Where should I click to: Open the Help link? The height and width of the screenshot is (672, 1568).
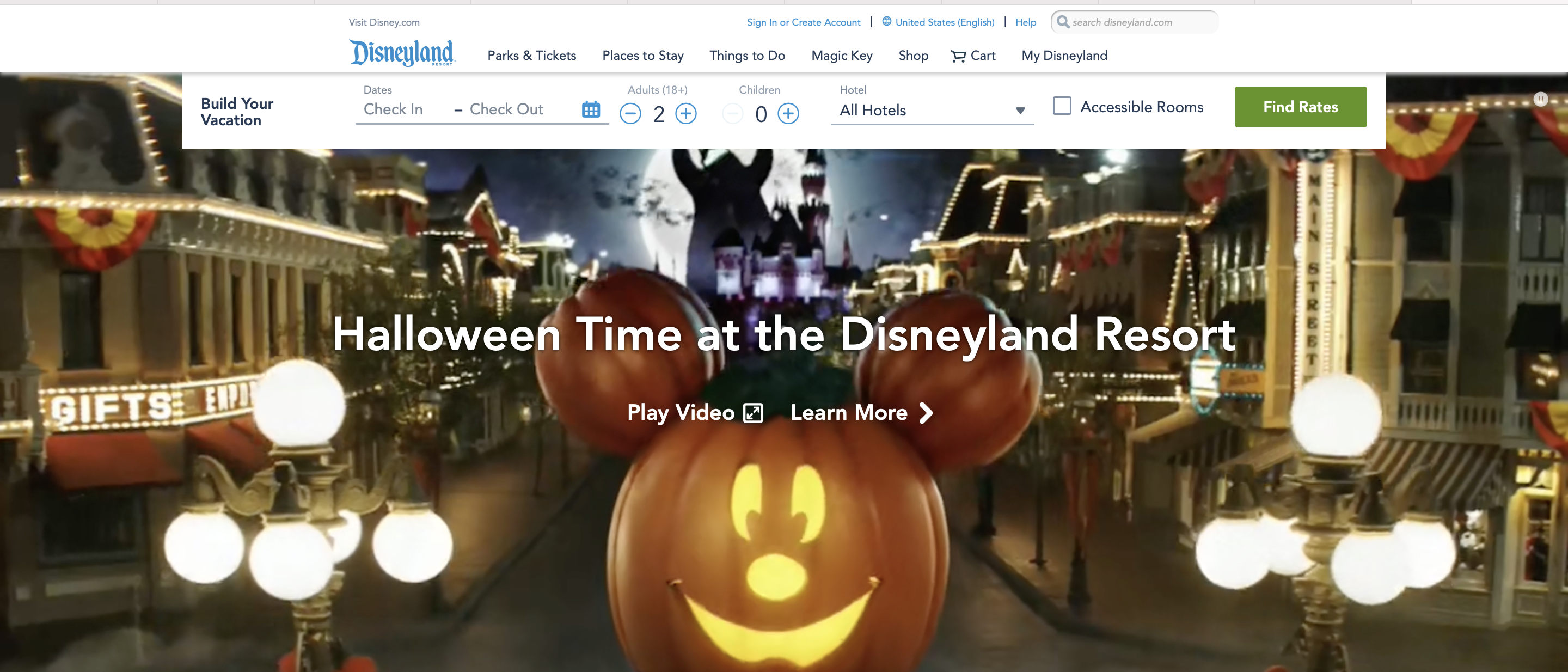(x=1025, y=22)
